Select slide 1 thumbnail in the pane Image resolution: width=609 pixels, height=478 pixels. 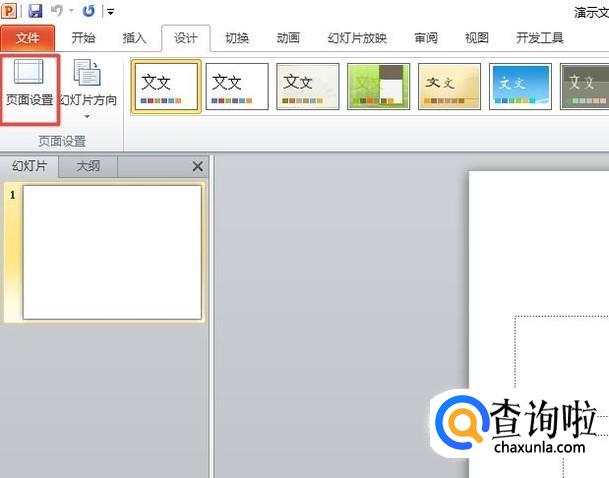click(x=112, y=252)
